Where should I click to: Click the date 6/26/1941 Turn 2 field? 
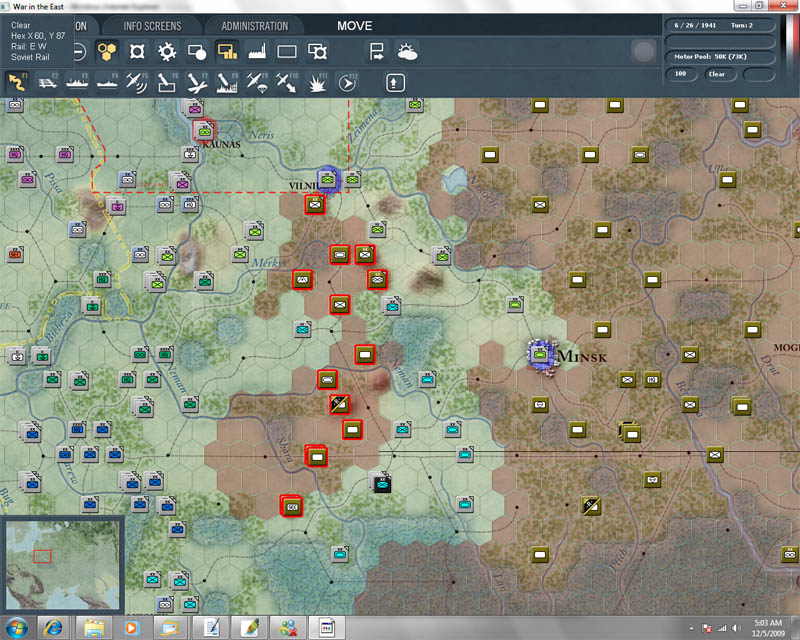pyautogui.click(x=719, y=25)
